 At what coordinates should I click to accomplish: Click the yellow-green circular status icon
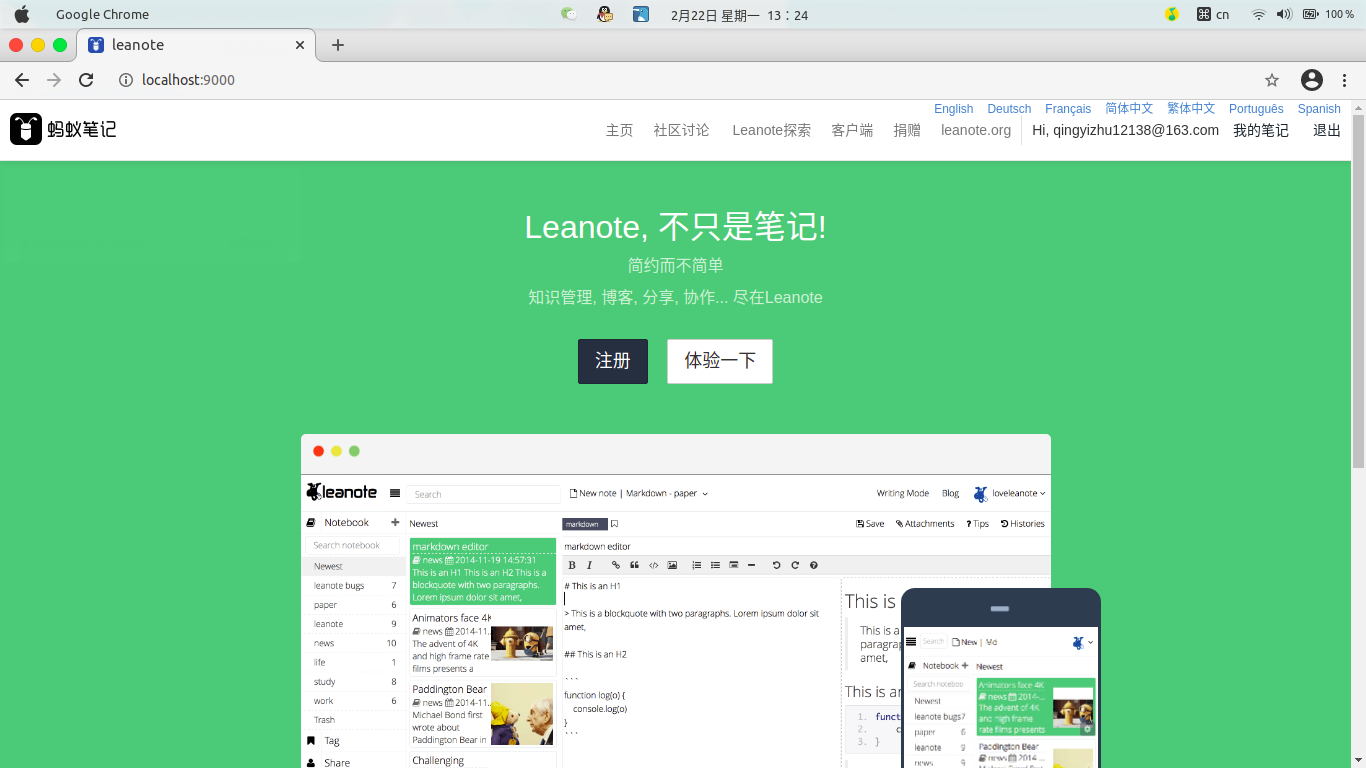(1172, 14)
